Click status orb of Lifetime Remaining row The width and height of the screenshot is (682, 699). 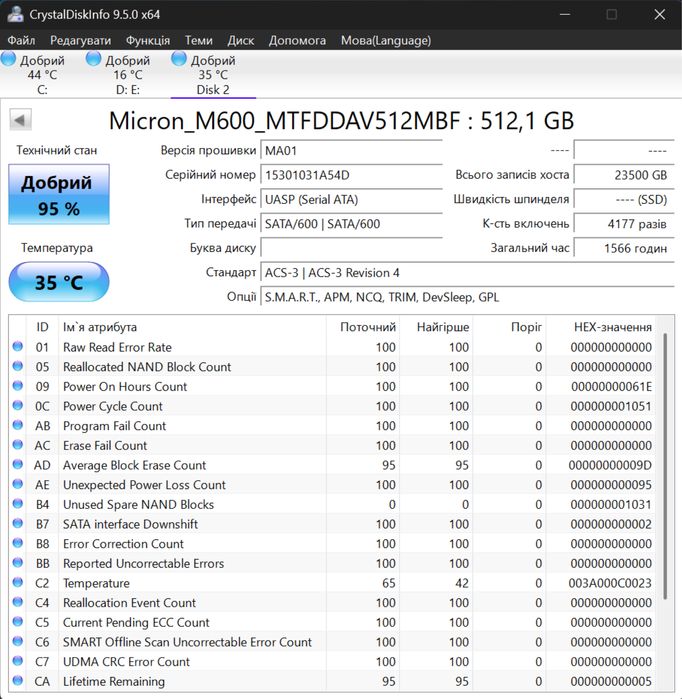[18, 680]
